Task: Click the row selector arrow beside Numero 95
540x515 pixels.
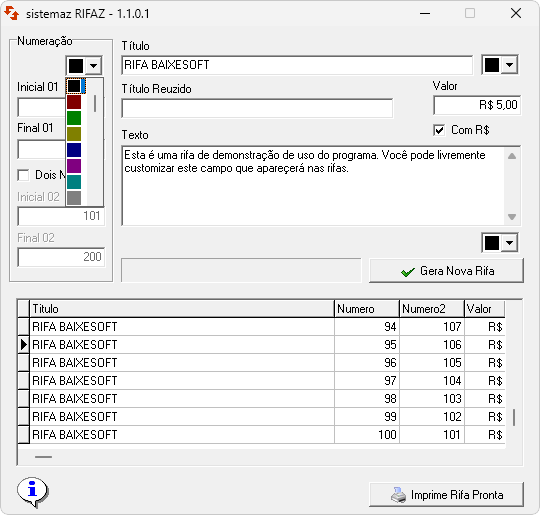Action: 23,344
